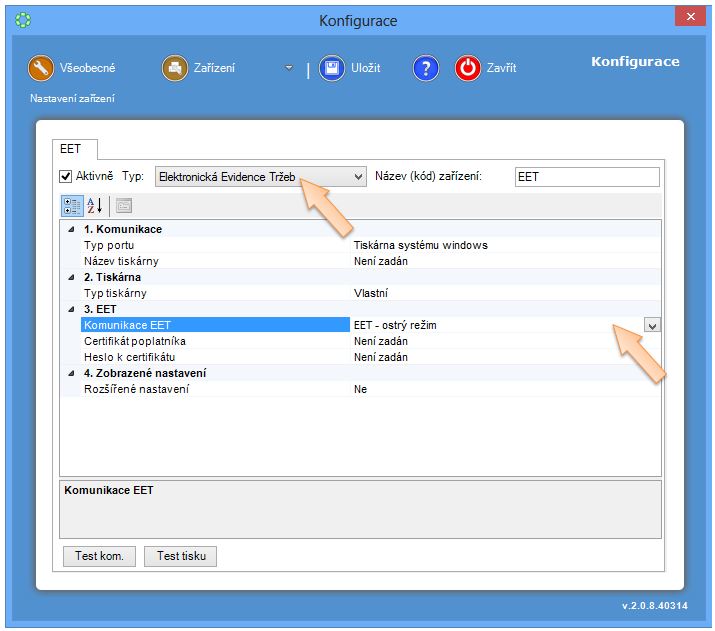Expand the small arrow next to Zařízení
Screen dimensions: 715x631
[289, 69]
